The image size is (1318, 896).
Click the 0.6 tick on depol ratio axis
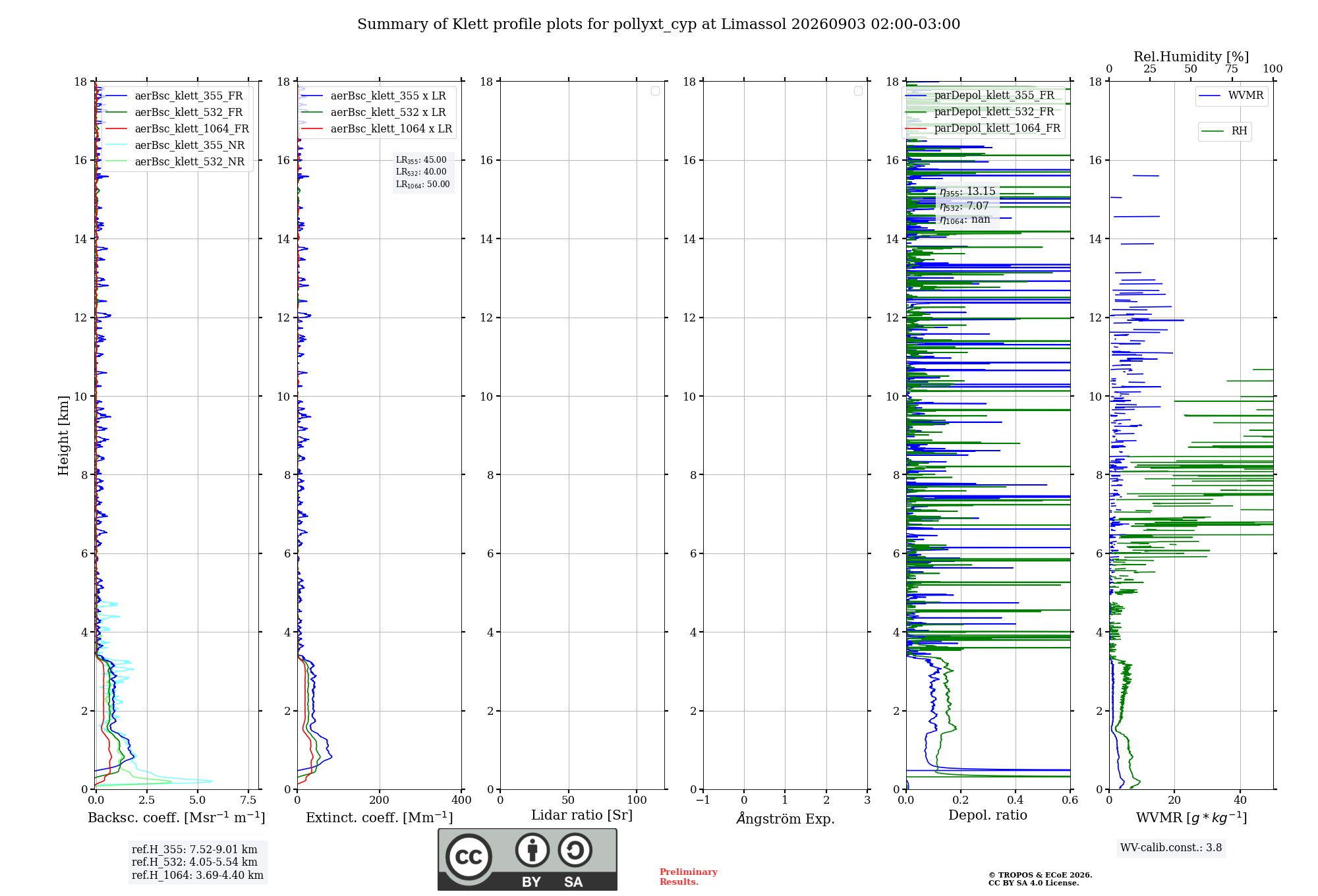click(1070, 800)
